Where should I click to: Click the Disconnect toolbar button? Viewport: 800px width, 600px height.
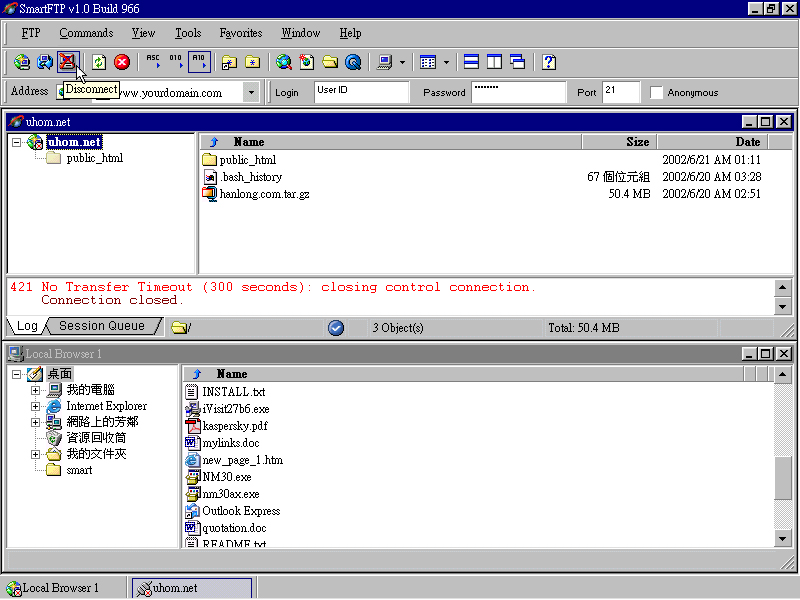click(68, 62)
